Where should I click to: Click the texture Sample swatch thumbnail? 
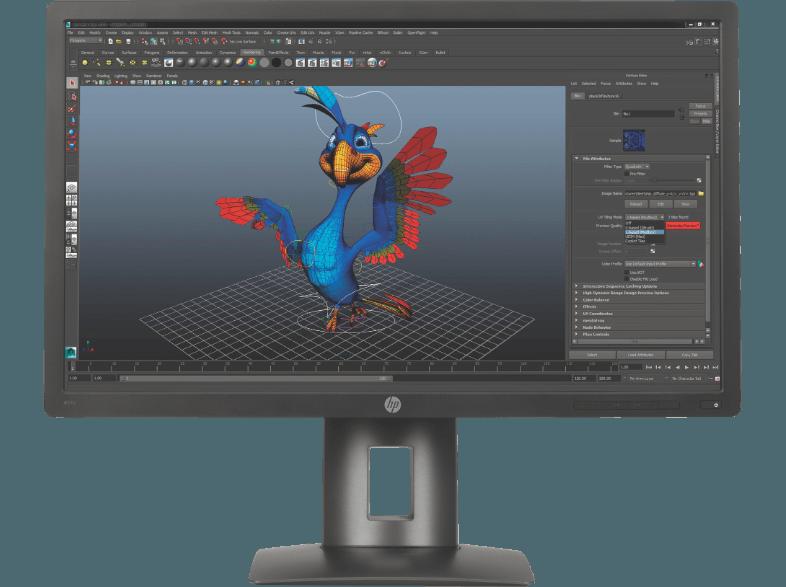(634, 140)
